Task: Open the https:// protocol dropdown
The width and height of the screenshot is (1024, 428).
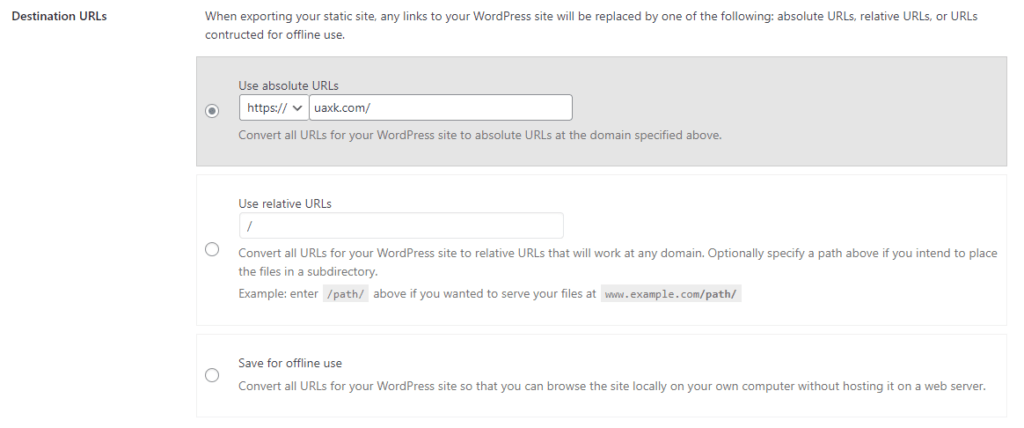Action: tap(274, 108)
